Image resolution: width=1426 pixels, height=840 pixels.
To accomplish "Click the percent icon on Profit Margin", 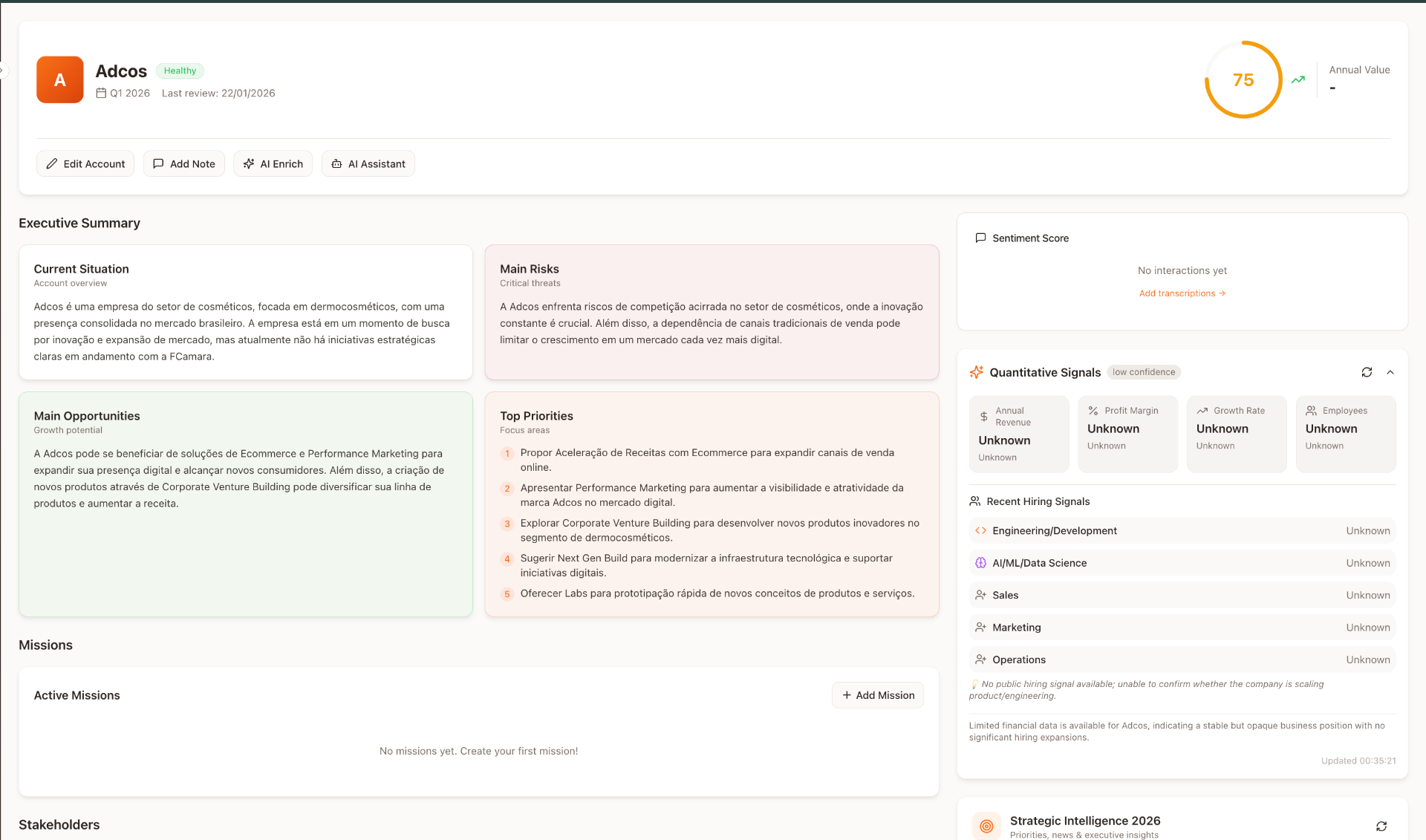I will click(1093, 411).
